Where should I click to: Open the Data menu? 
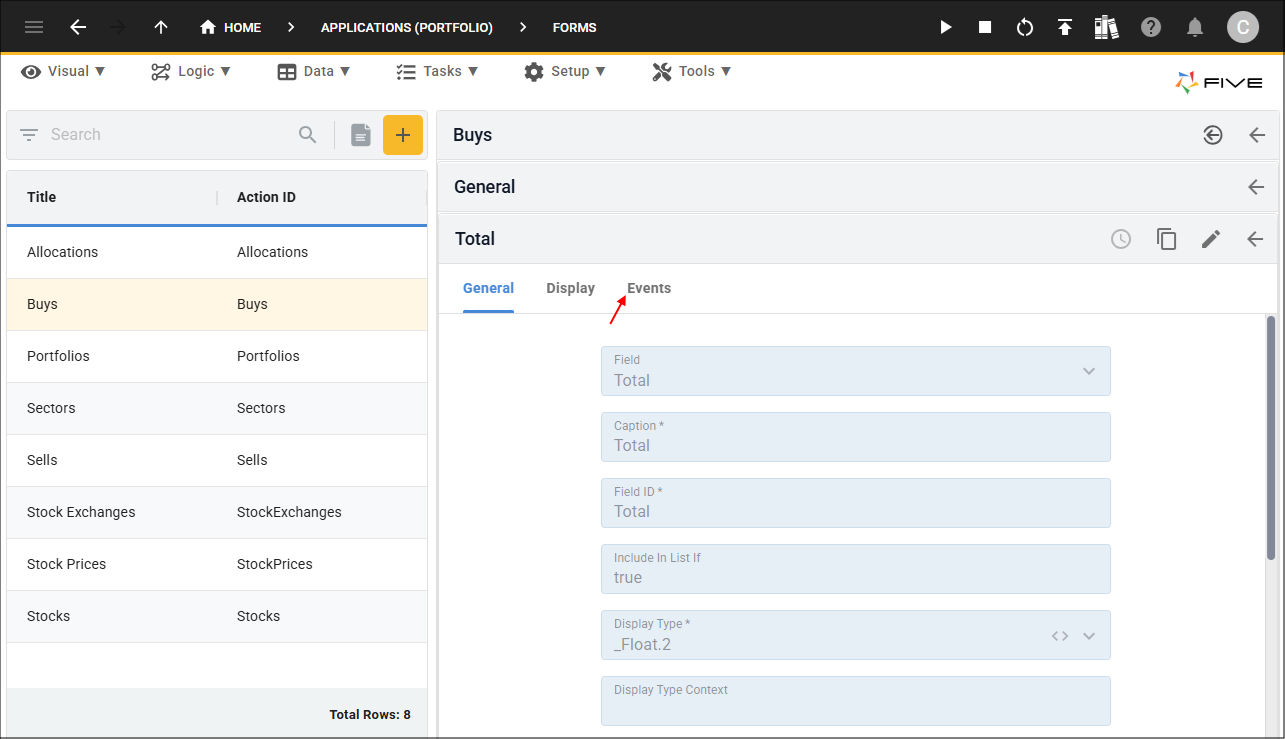click(314, 71)
